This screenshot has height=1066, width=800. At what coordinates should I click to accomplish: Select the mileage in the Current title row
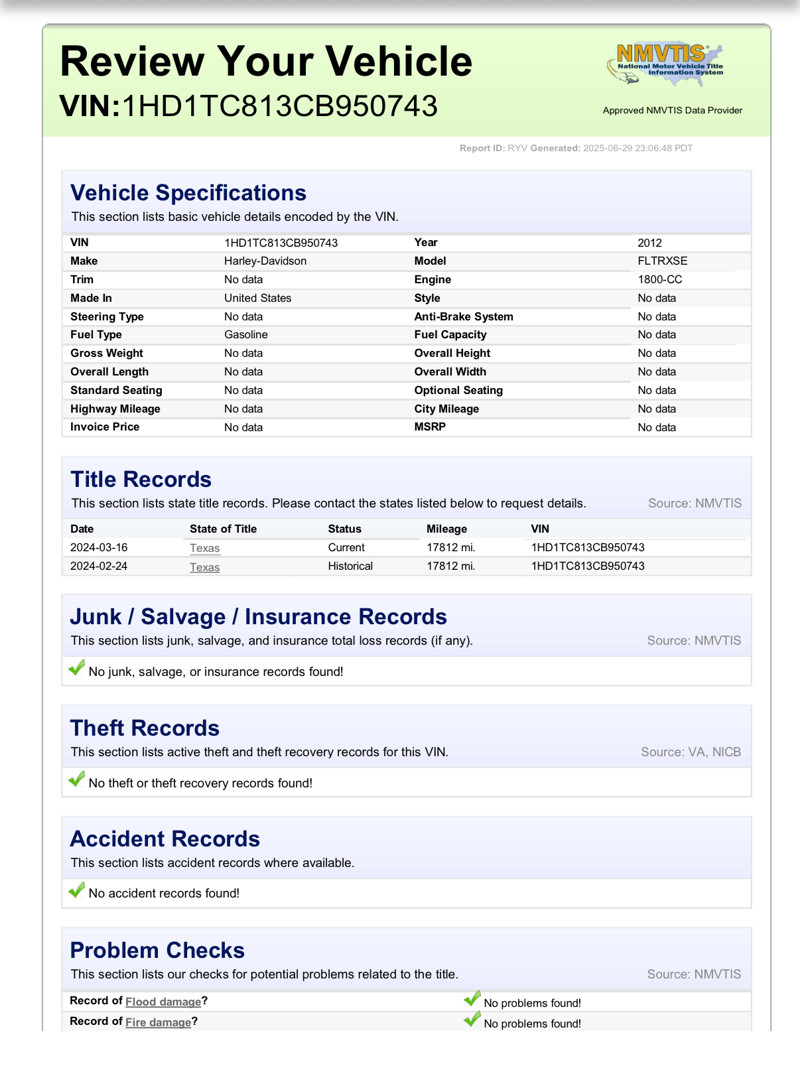click(451, 547)
